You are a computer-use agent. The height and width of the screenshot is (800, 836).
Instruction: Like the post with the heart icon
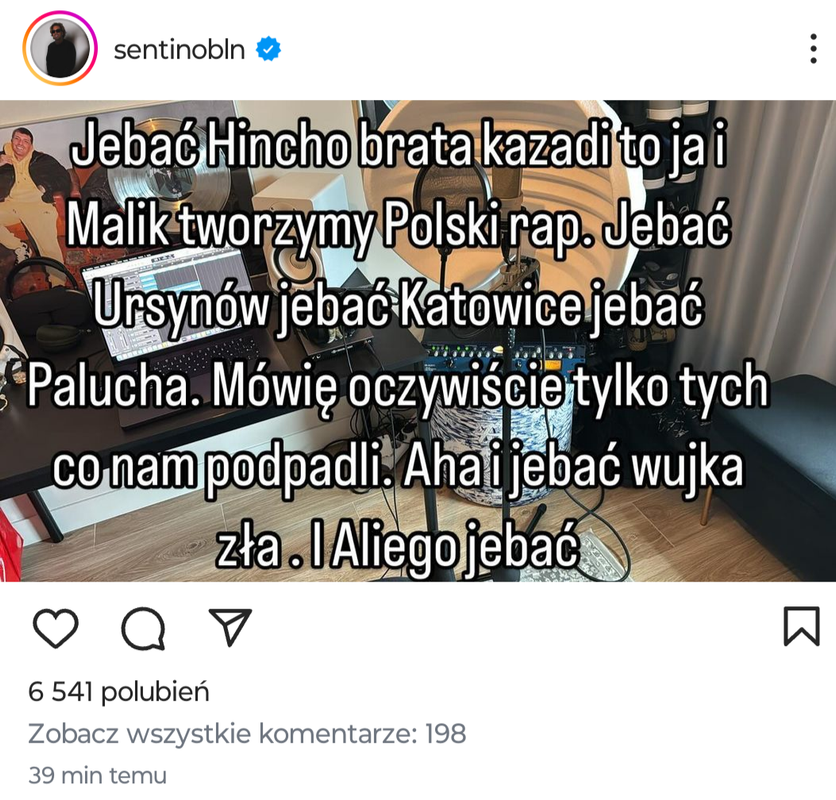click(55, 628)
